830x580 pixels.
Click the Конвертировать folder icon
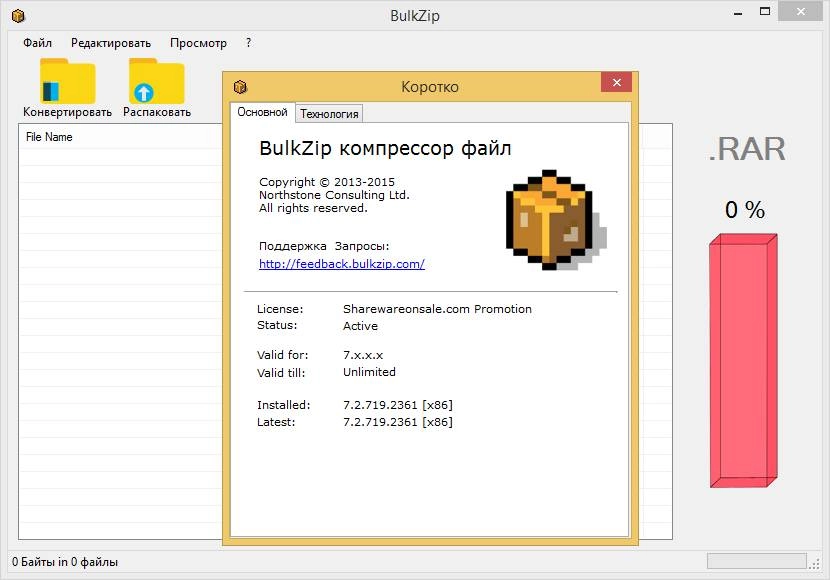tap(68, 81)
